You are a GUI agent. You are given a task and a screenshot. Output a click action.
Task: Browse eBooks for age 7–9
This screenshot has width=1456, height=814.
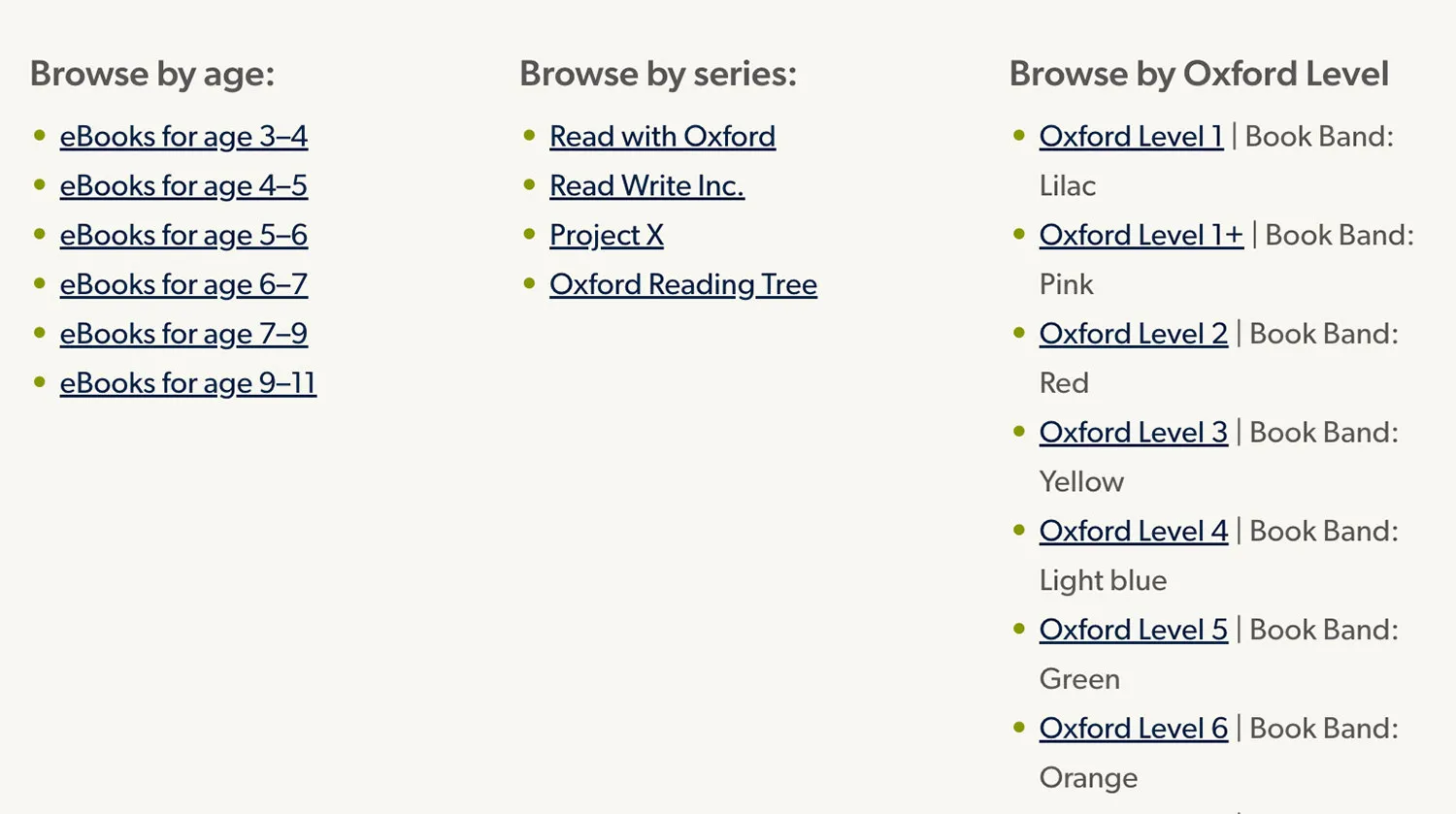click(182, 335)
